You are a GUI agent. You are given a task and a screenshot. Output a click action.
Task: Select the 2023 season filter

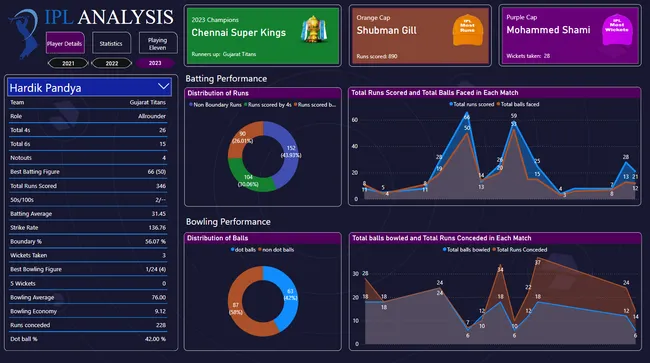pyautogui.click(x=155, y=63)
